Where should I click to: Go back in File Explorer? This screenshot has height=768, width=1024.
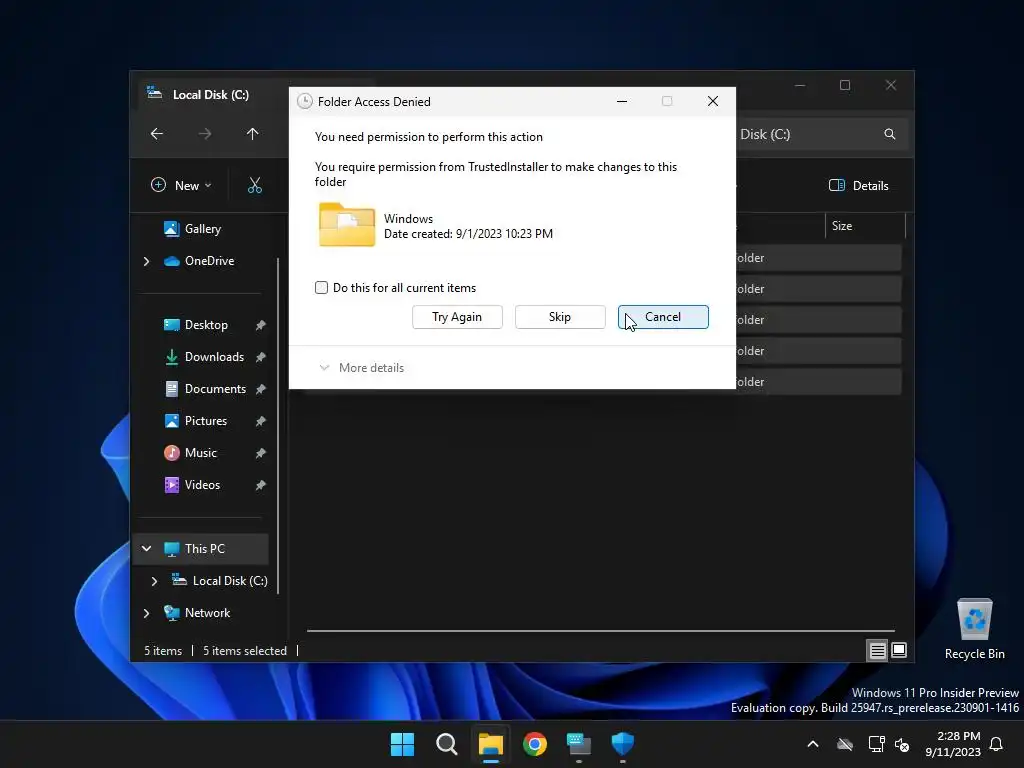tap(157, 134)
